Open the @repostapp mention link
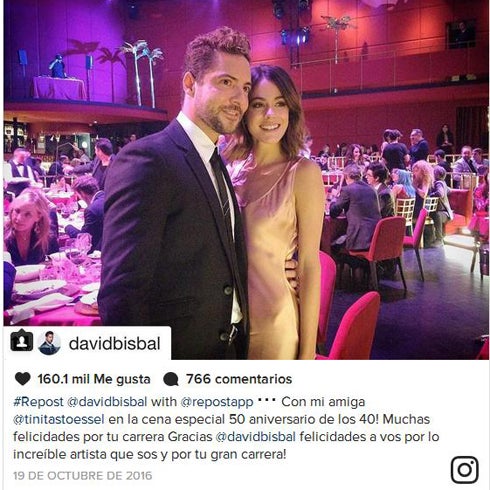Image resolution: width=490 pixels, height=490 pixels. click(217, 402)
